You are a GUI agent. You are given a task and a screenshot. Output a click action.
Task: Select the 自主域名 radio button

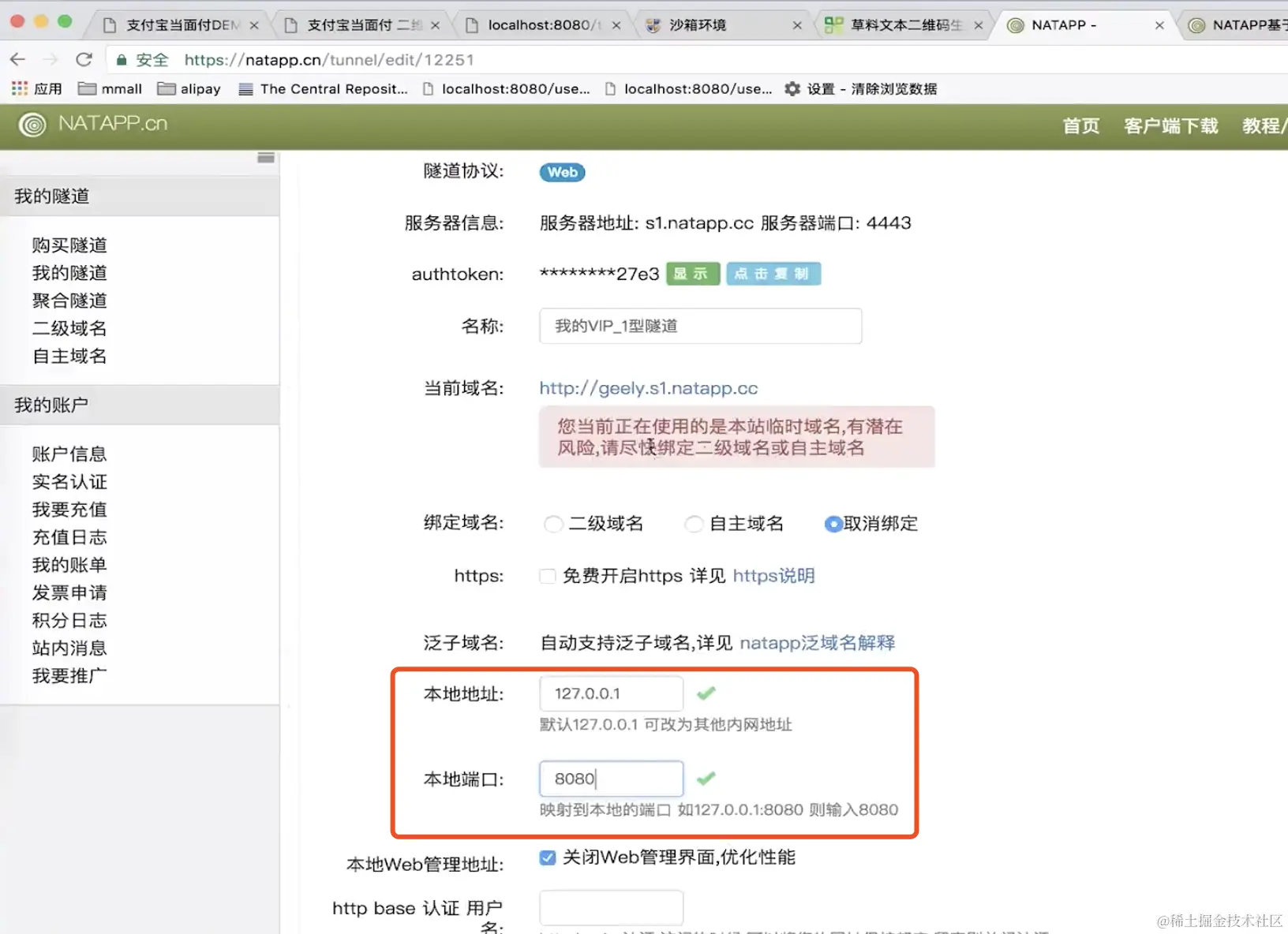point(694,524)
